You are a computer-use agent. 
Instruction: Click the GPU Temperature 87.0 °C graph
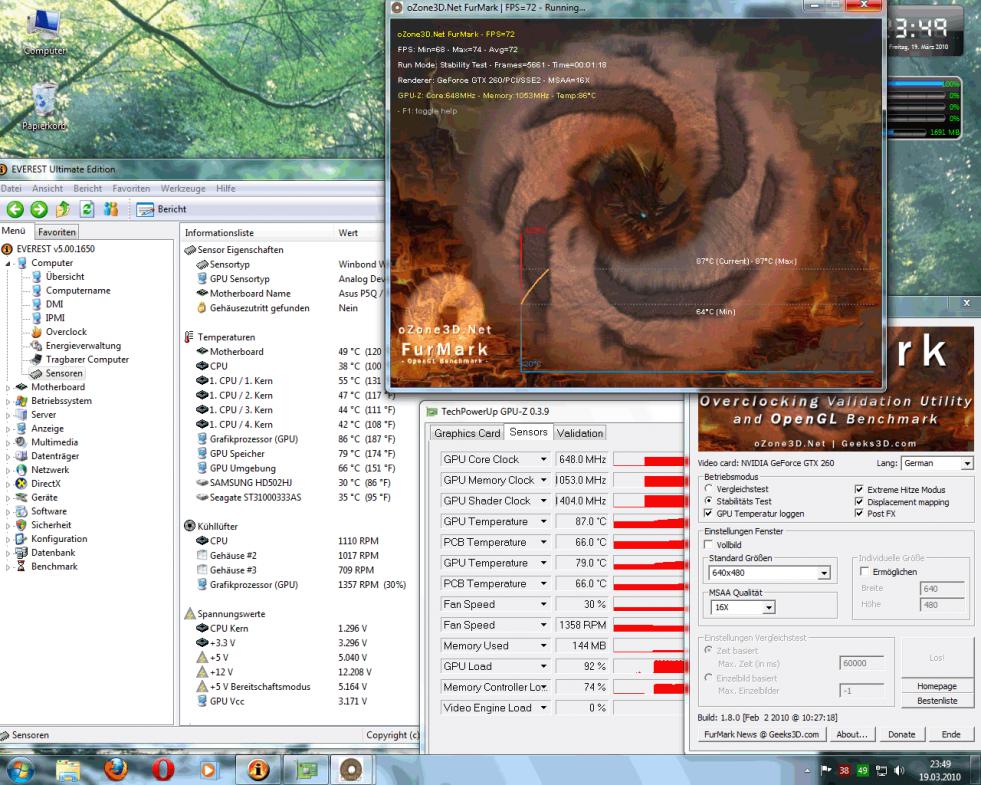(649, 522)
